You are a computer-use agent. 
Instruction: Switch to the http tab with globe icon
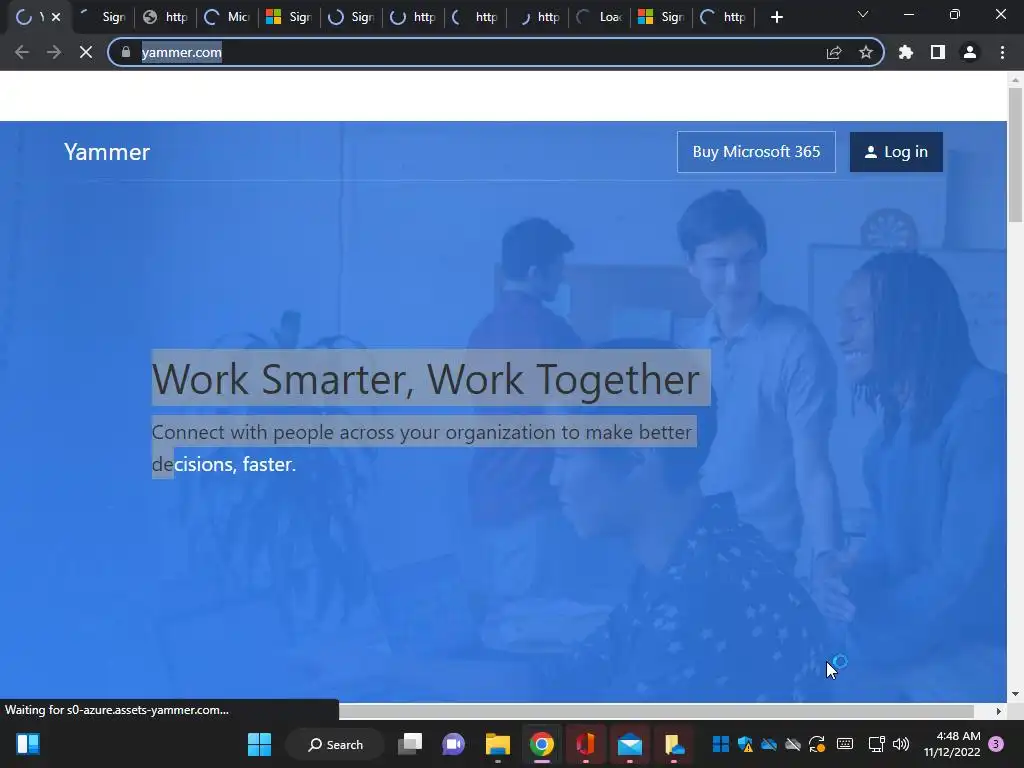coord(165,18)
